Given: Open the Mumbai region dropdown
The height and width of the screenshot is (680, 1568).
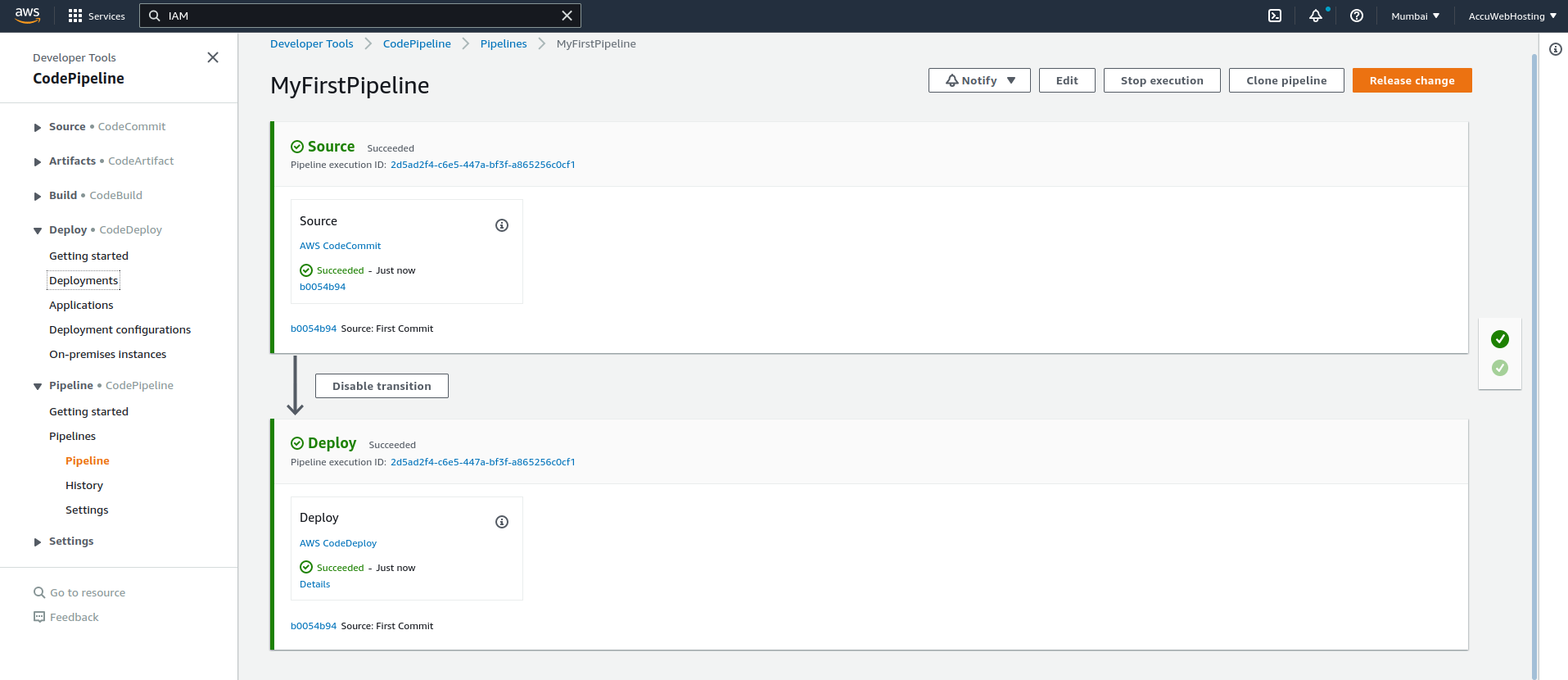Looking at the screenshot, I should [1415, 16].
